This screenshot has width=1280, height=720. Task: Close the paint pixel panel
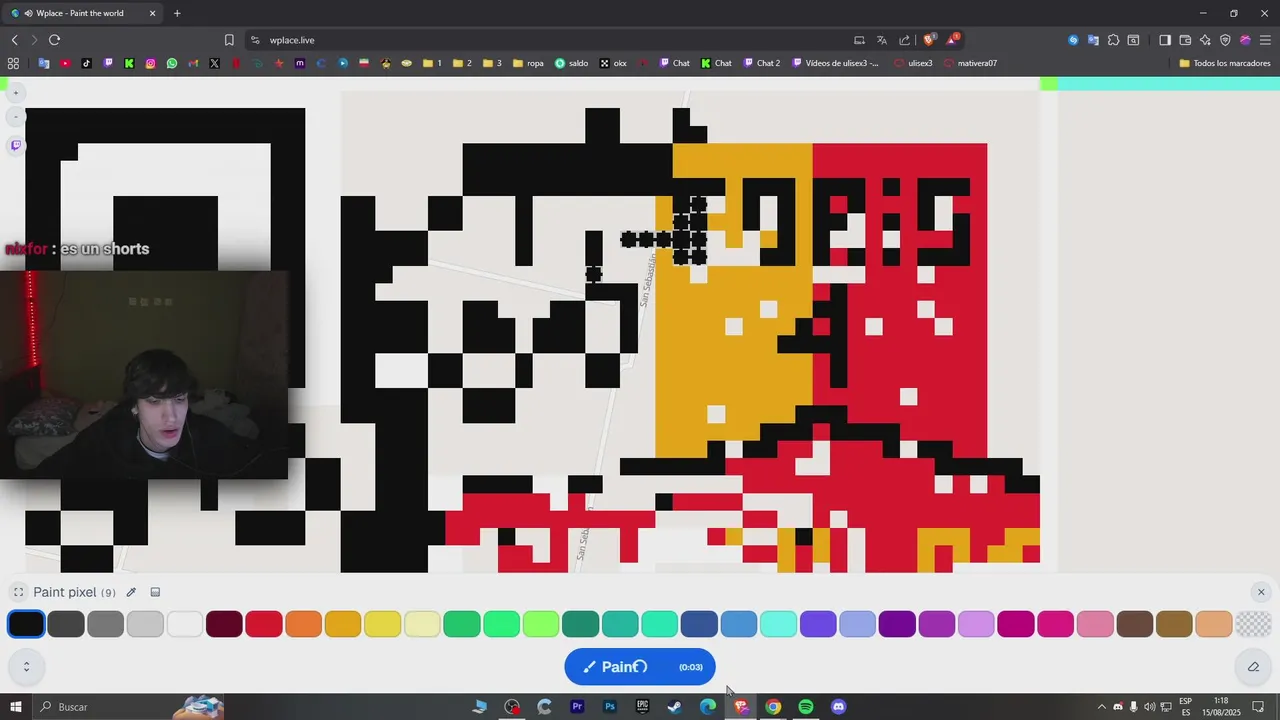[1261, 592]
